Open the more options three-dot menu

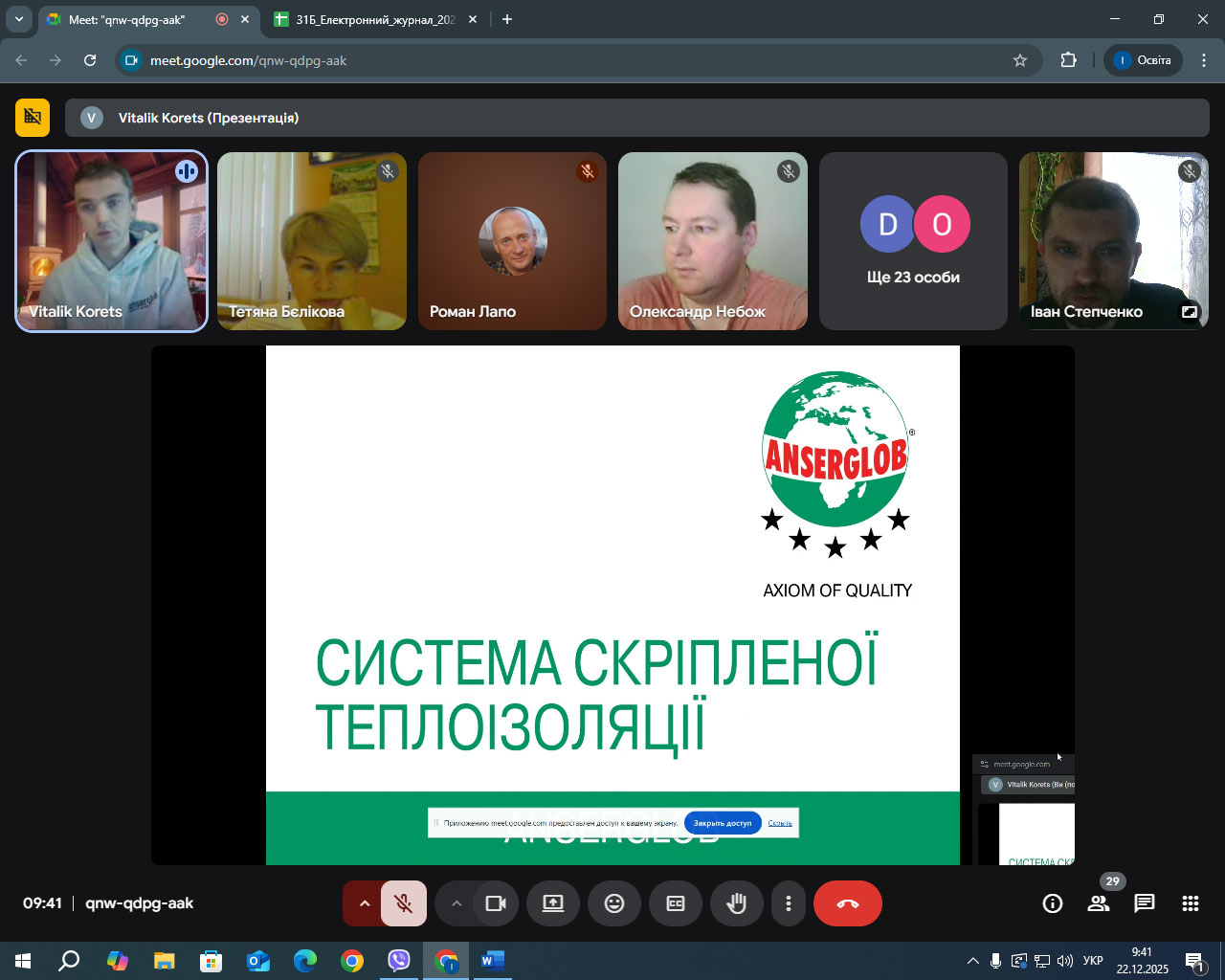[x=788, y=903]
